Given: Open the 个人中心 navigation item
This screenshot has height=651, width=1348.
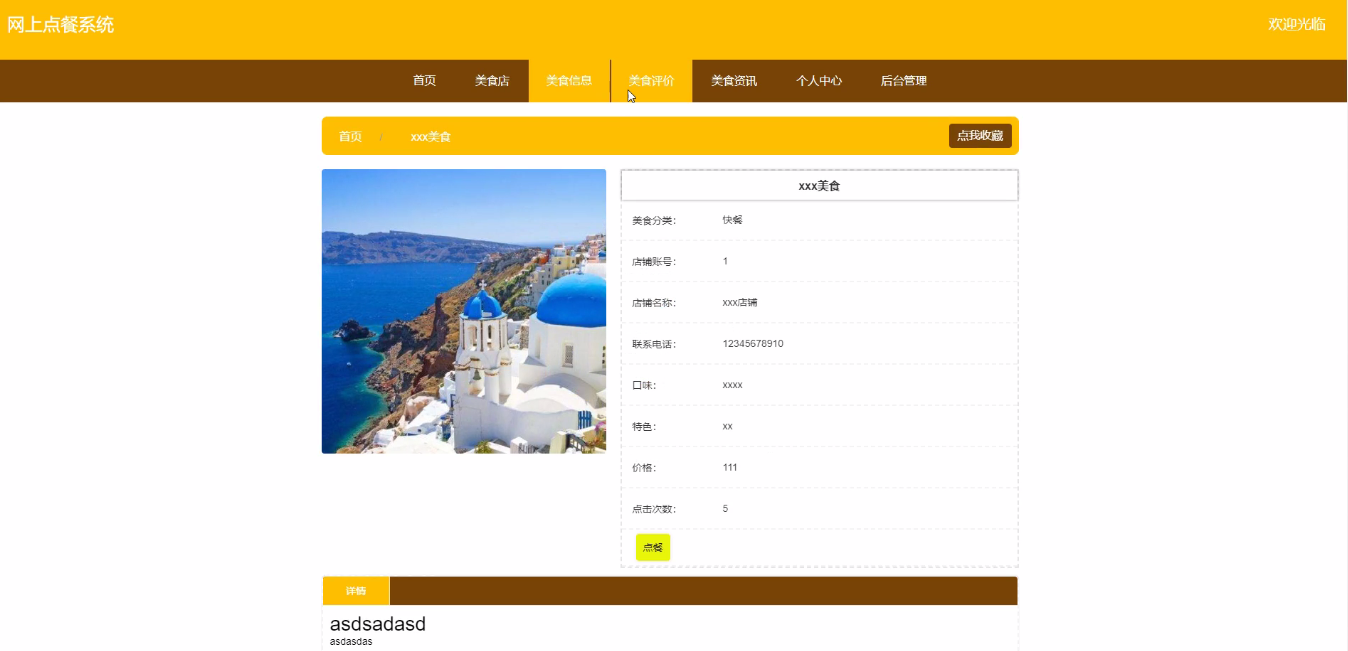Looking at the screenshot, I should tap(820, 80).
